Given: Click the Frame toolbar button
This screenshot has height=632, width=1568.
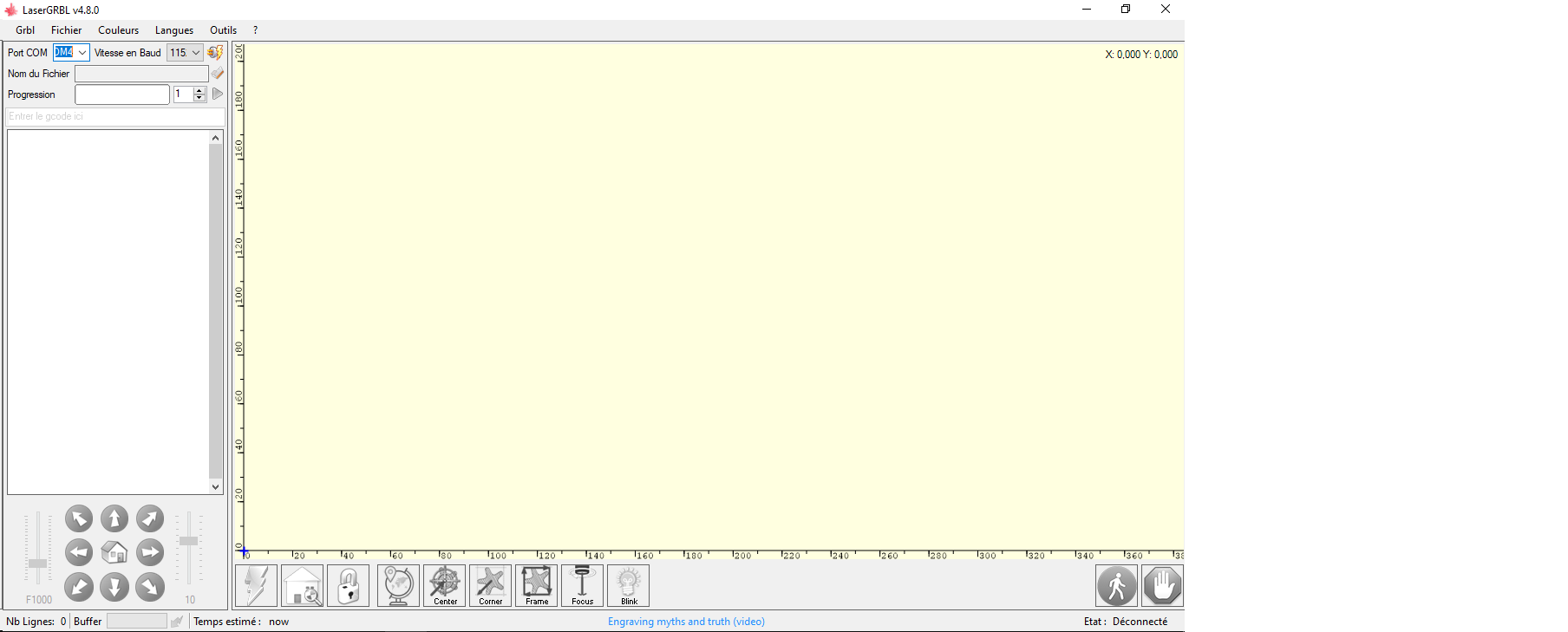Looking at the screenshot, I should click(537, 586).
